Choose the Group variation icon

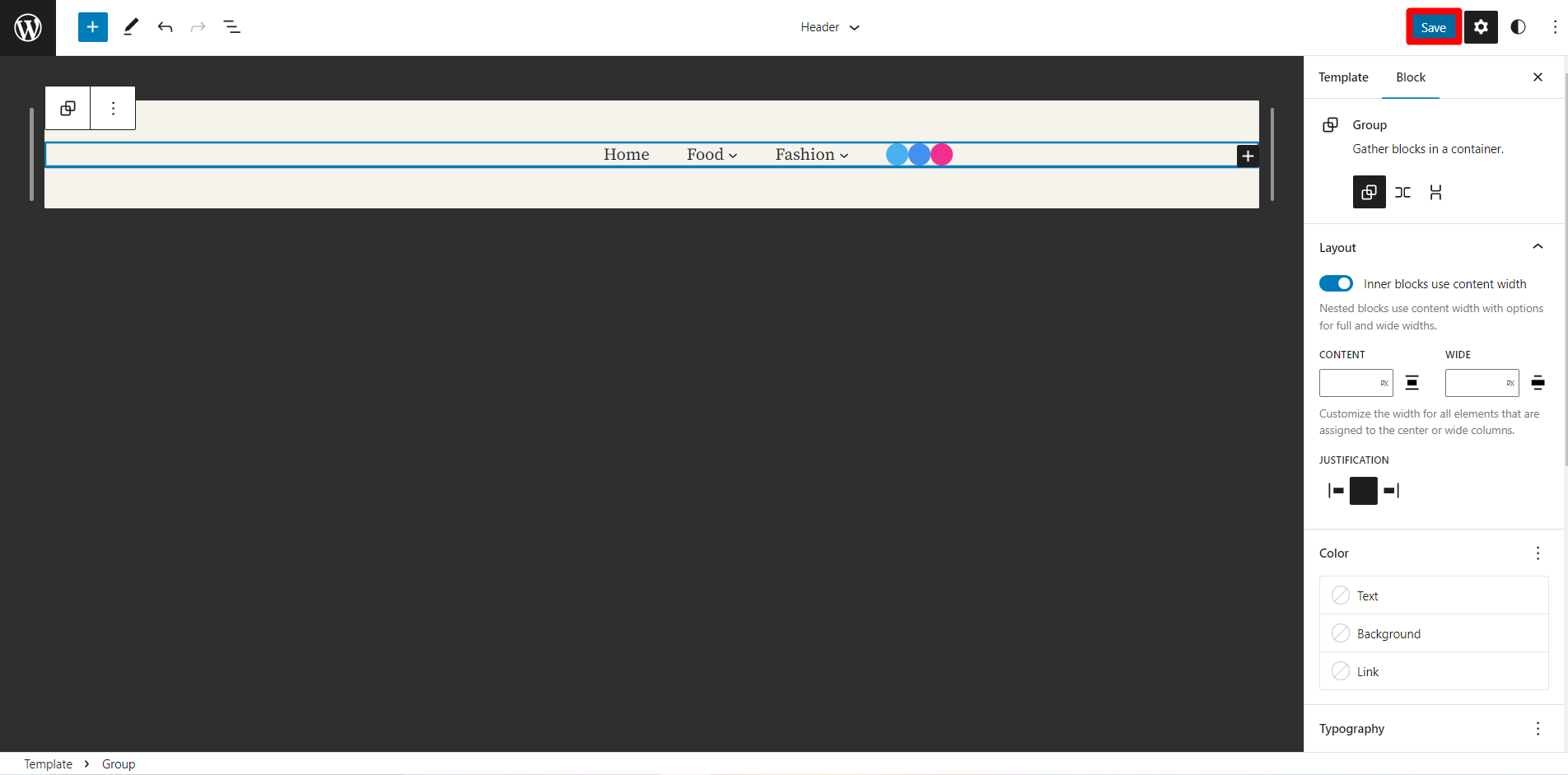coord(1369,192)
